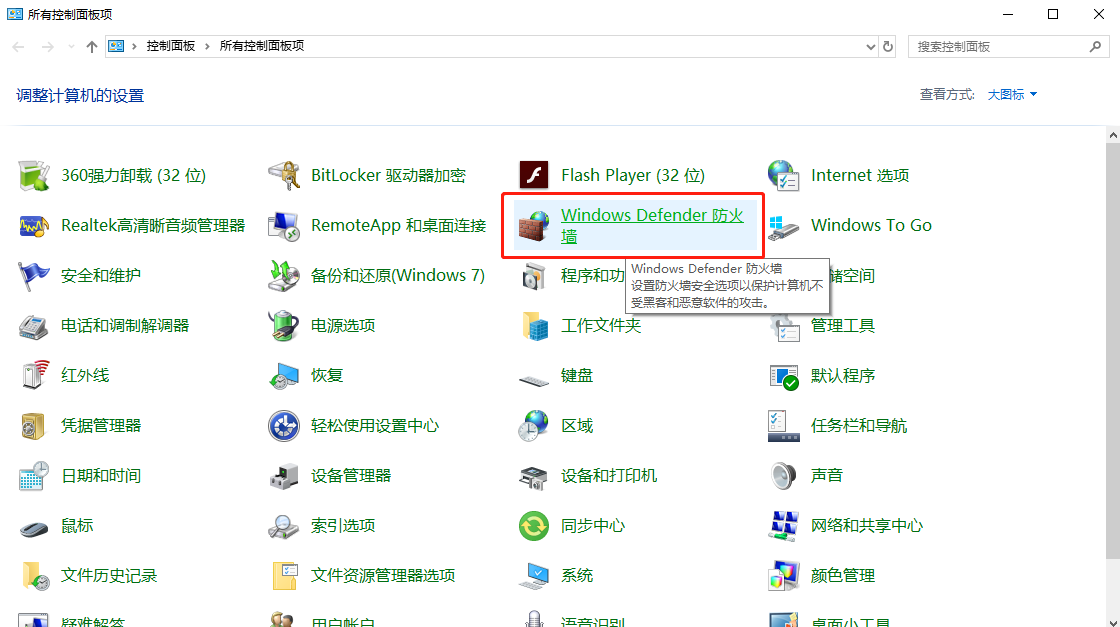Click the 安全和维护 flag icon

[x=34, y=276]
